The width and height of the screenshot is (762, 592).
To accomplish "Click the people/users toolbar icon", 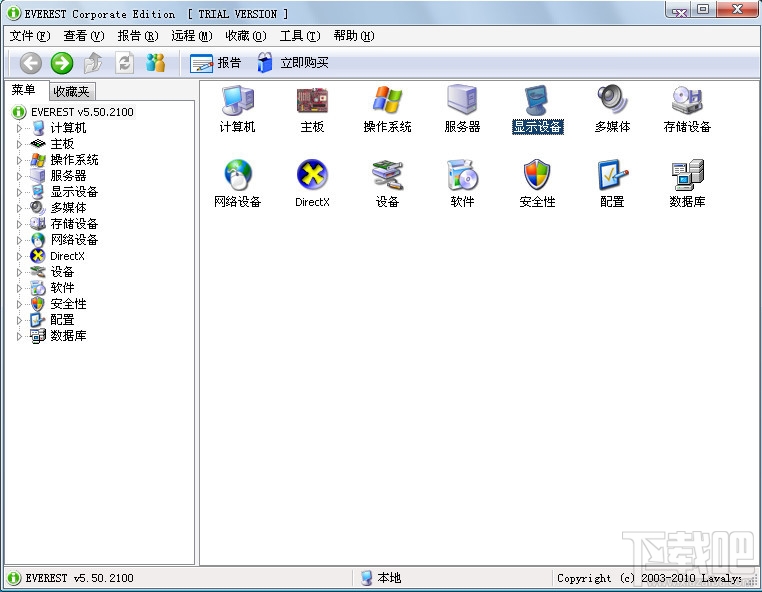I will point(156,63).
